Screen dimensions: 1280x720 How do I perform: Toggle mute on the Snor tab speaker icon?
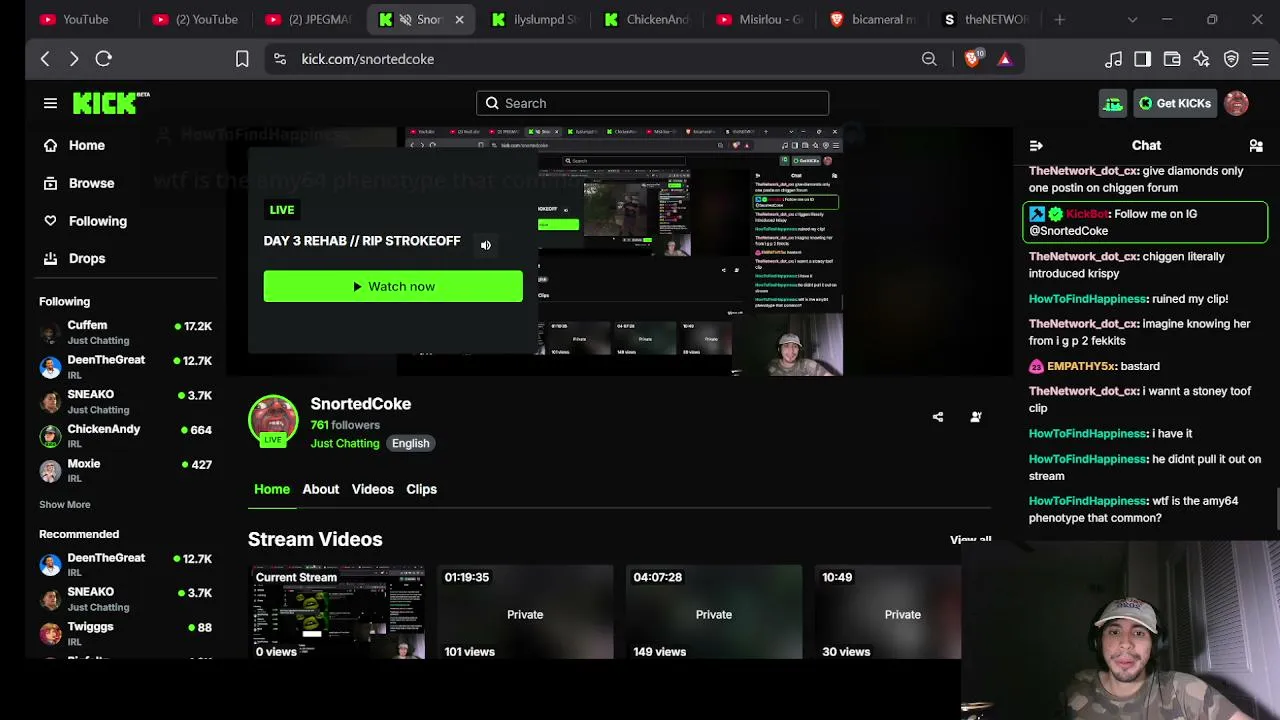405,19
